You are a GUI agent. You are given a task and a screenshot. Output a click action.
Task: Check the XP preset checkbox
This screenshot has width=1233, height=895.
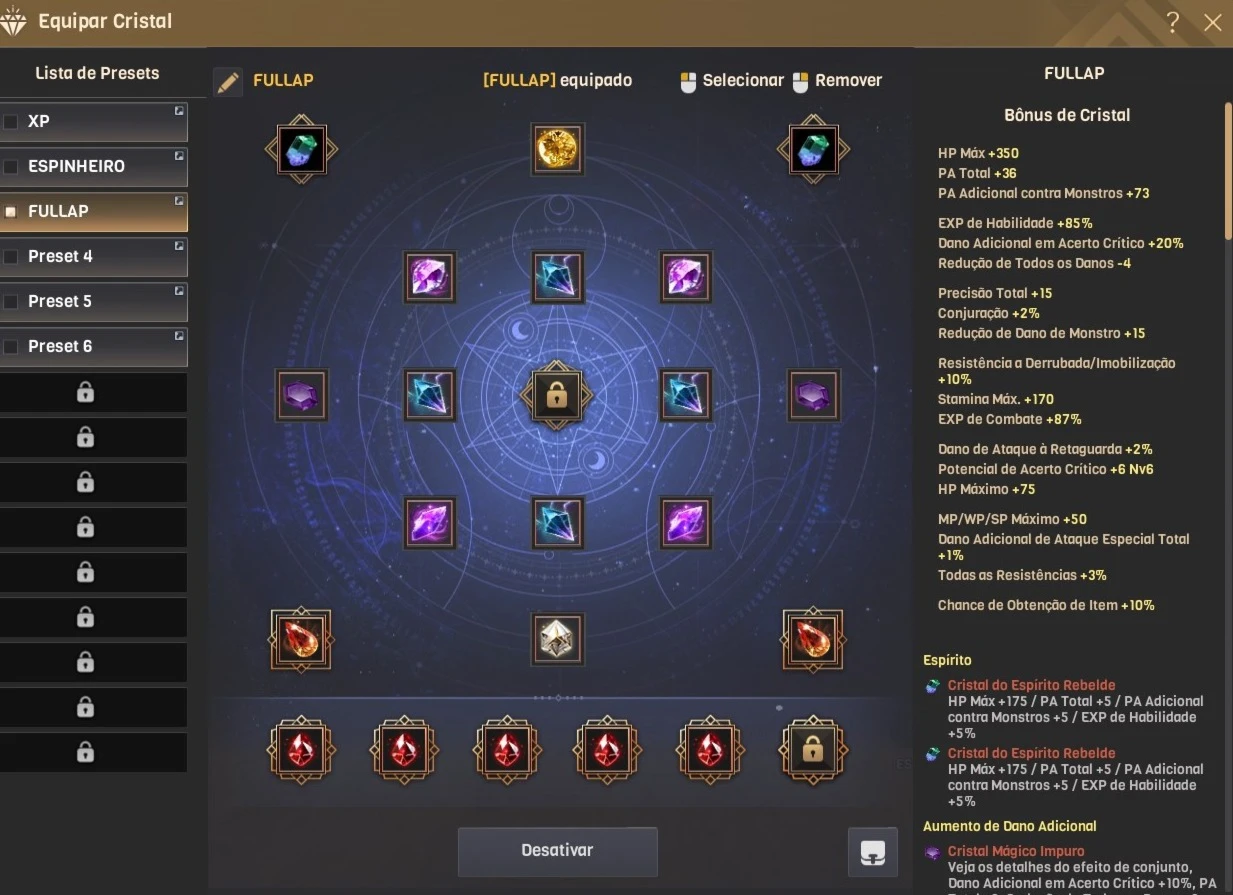pos(11,122)
